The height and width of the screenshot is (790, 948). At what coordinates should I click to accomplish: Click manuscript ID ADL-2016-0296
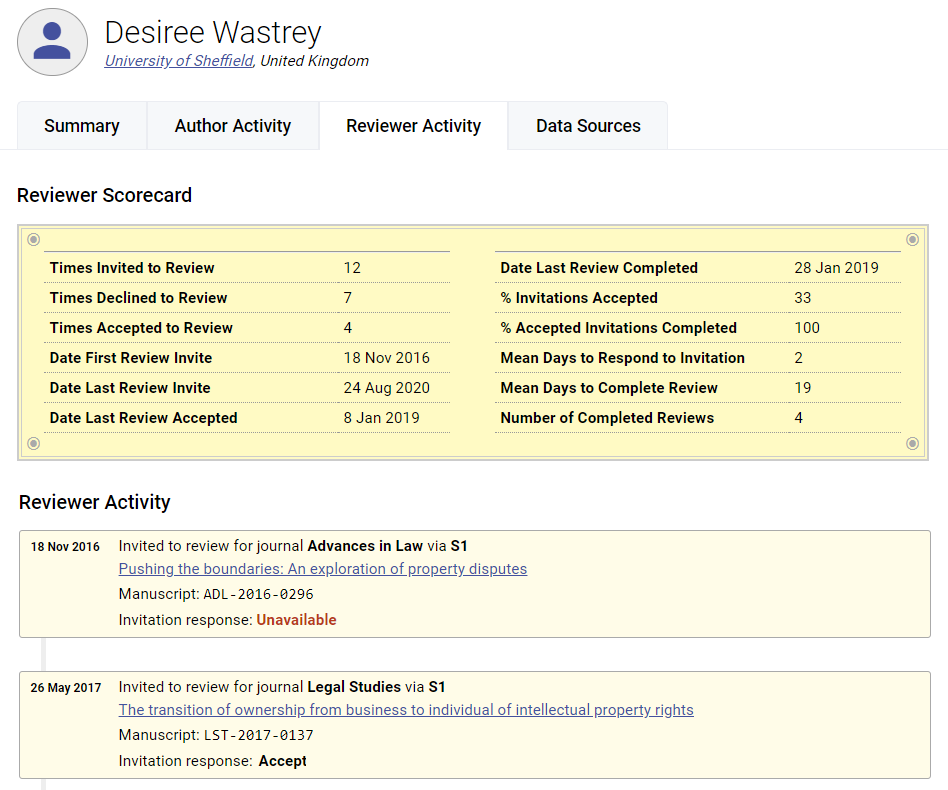point(258,594)
